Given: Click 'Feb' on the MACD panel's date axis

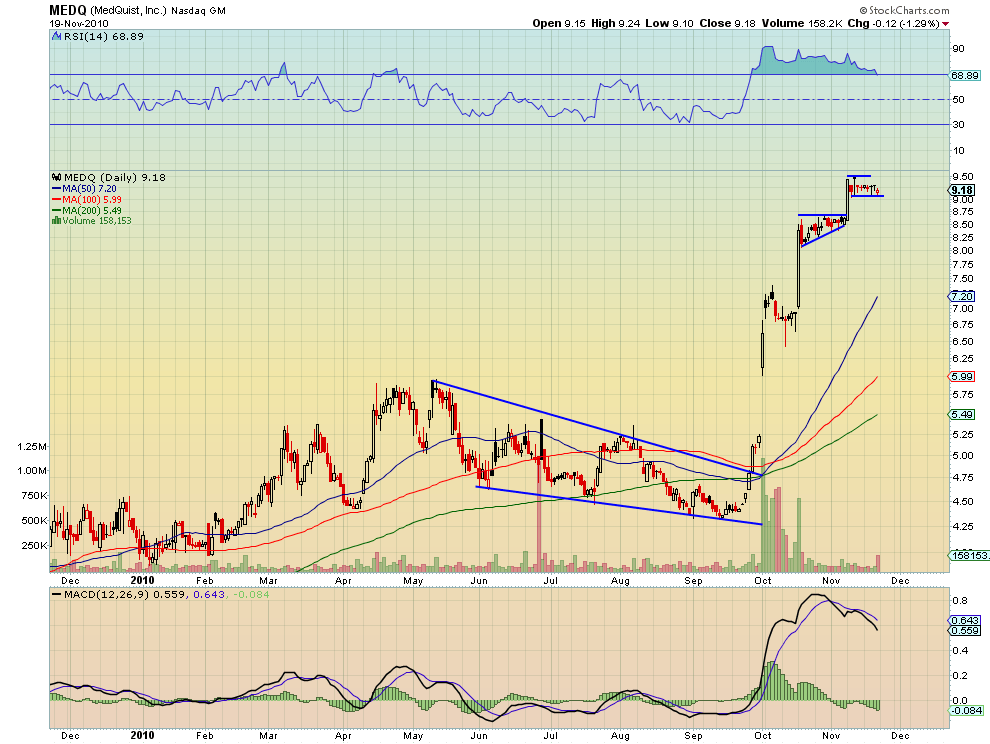Looking at the screenshot, I should pyautogui.click(x=205, y=736).
